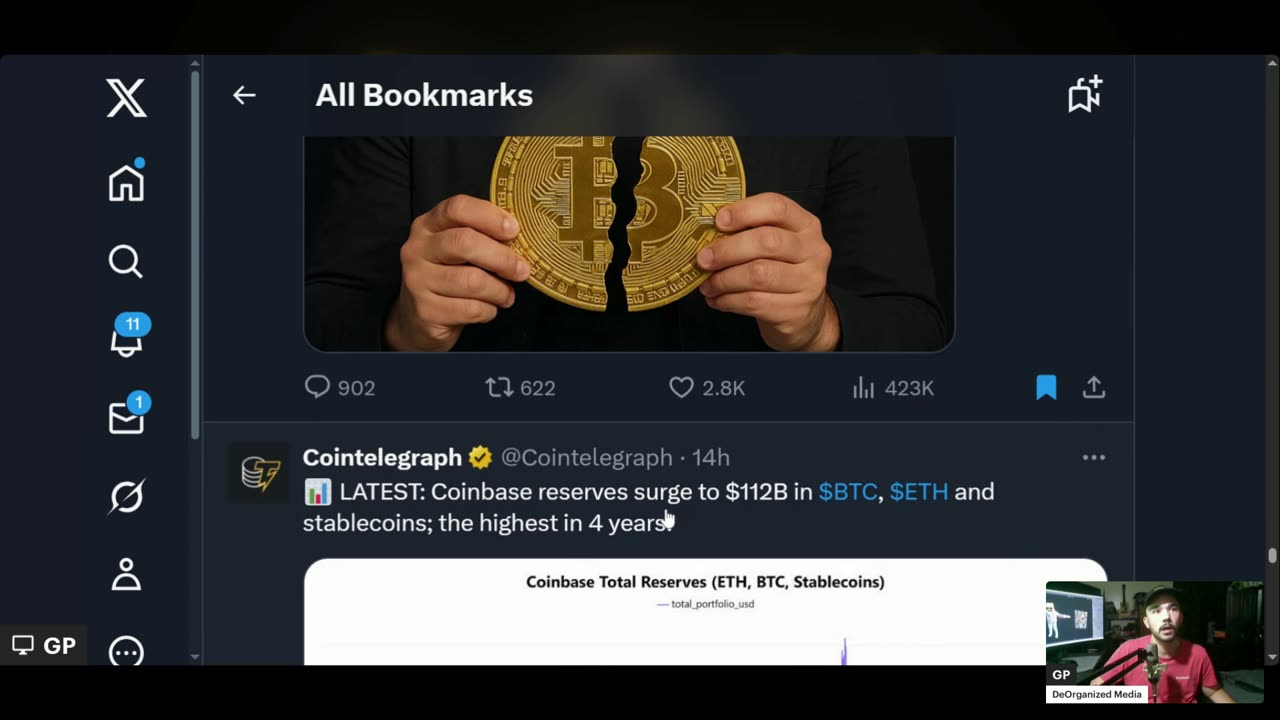Screen dimensions: 1280x720
Task: Create a bookmark folder via top-right icon
Action: tap(1085, 94)
